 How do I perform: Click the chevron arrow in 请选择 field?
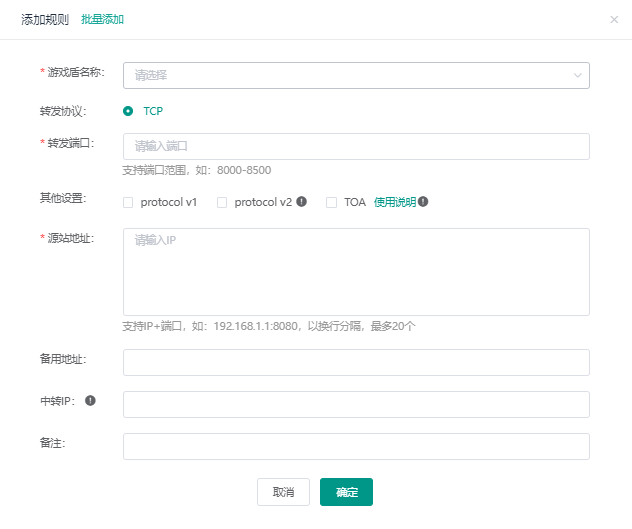[x=578, y=75]
